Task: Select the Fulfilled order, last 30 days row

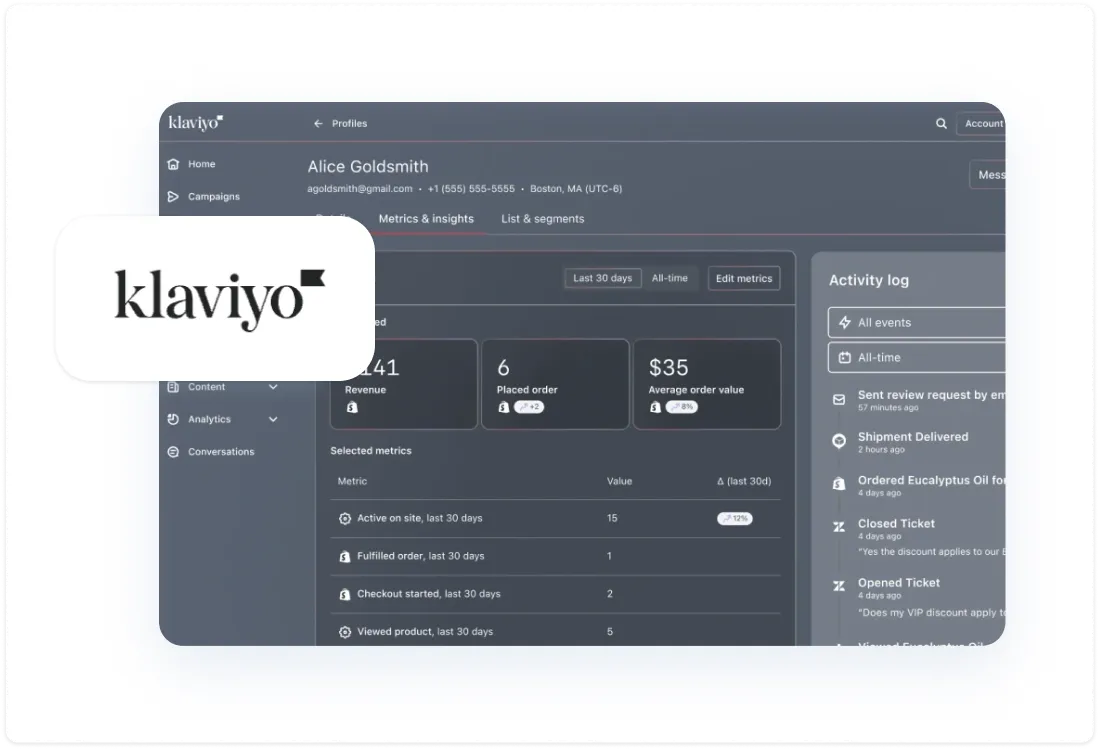Action: tap(555, 556)
